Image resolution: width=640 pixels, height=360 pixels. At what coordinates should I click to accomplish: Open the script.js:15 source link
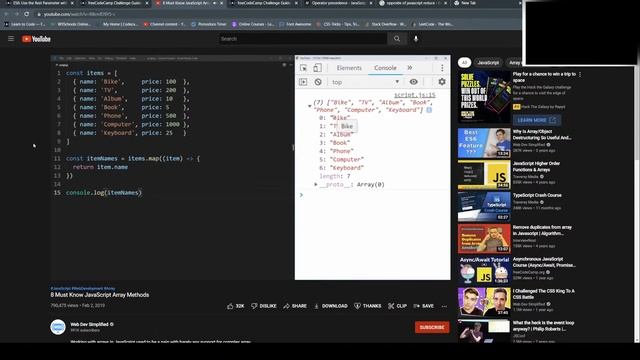[x=414, y=95]
